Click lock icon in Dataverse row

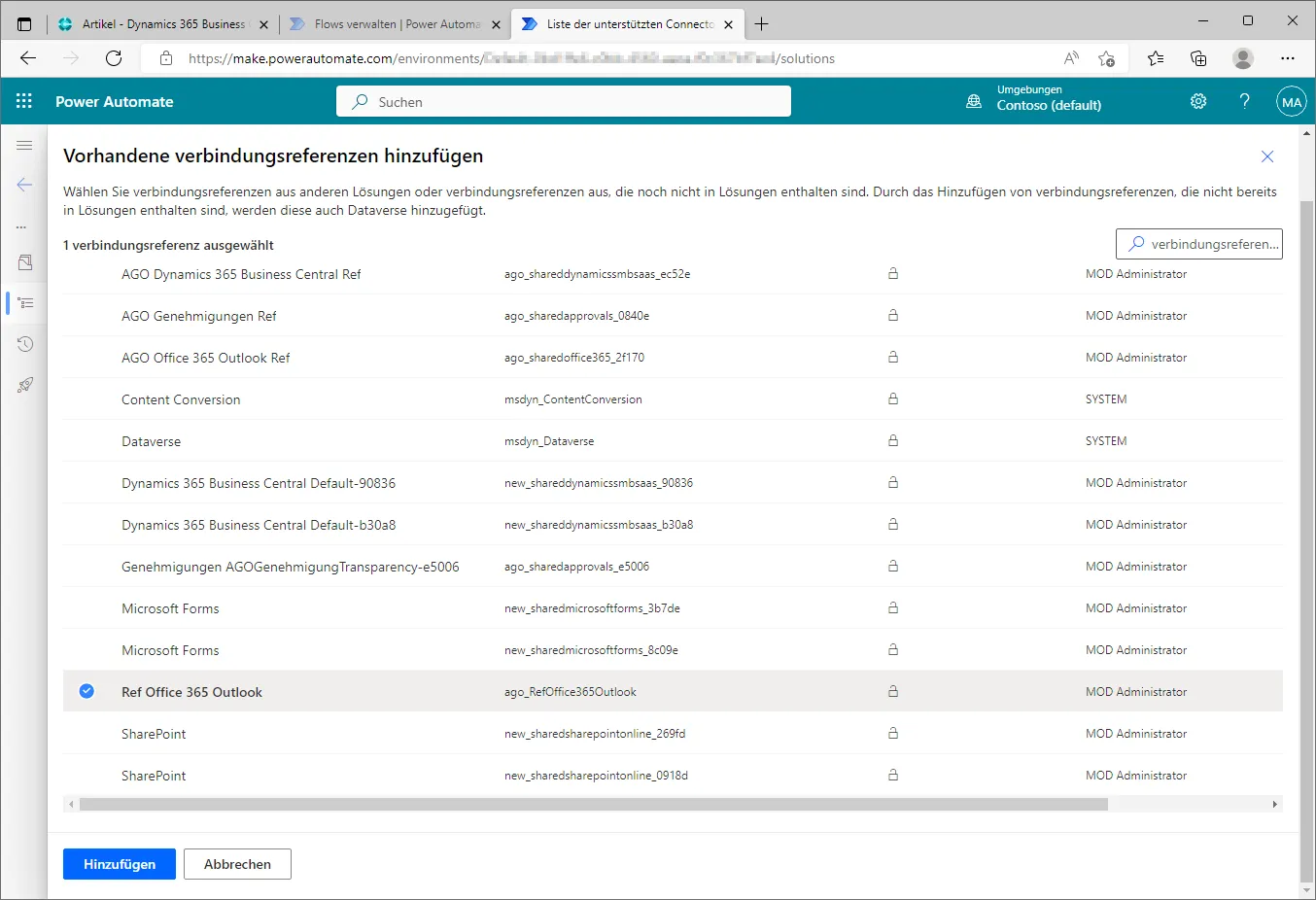click(893, 440)
